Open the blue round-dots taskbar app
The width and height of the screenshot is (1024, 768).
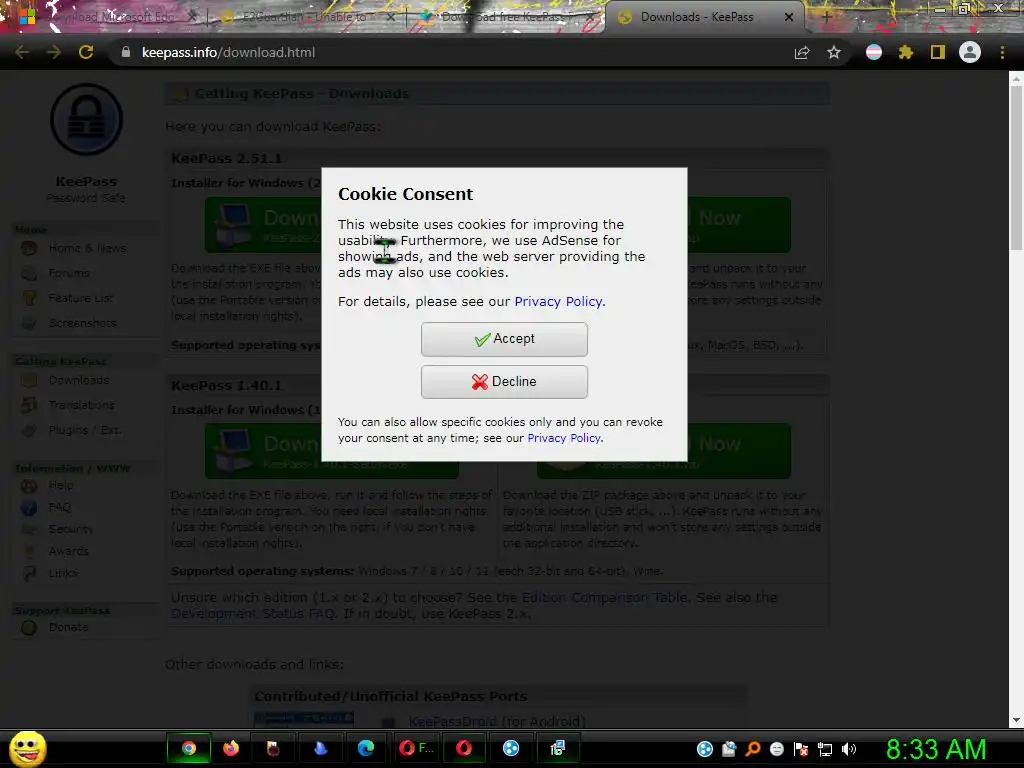click(x=511, y=748)
